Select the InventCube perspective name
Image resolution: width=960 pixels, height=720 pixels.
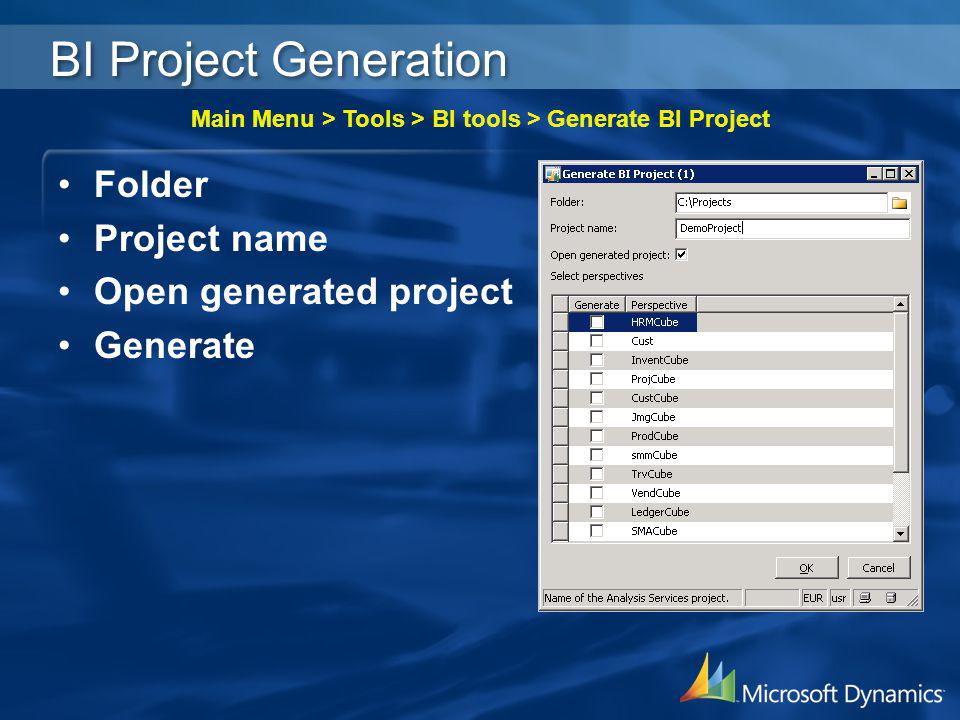pos(659,360)
